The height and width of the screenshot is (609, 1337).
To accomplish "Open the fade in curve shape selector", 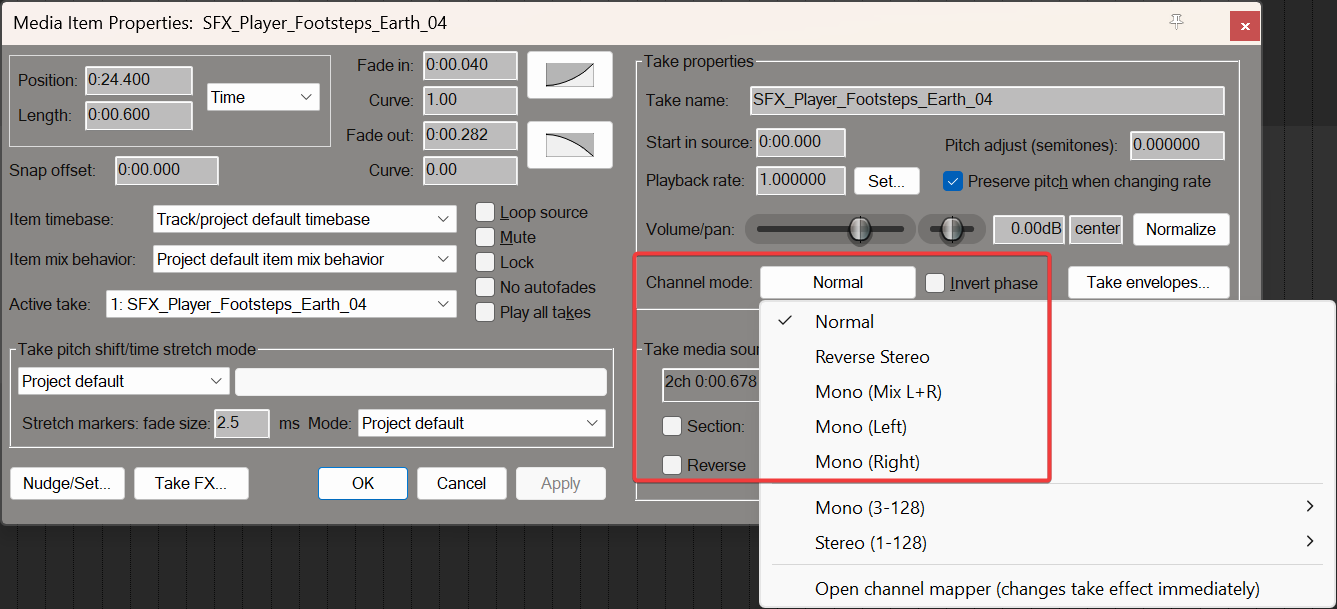I will click(570, 75).
